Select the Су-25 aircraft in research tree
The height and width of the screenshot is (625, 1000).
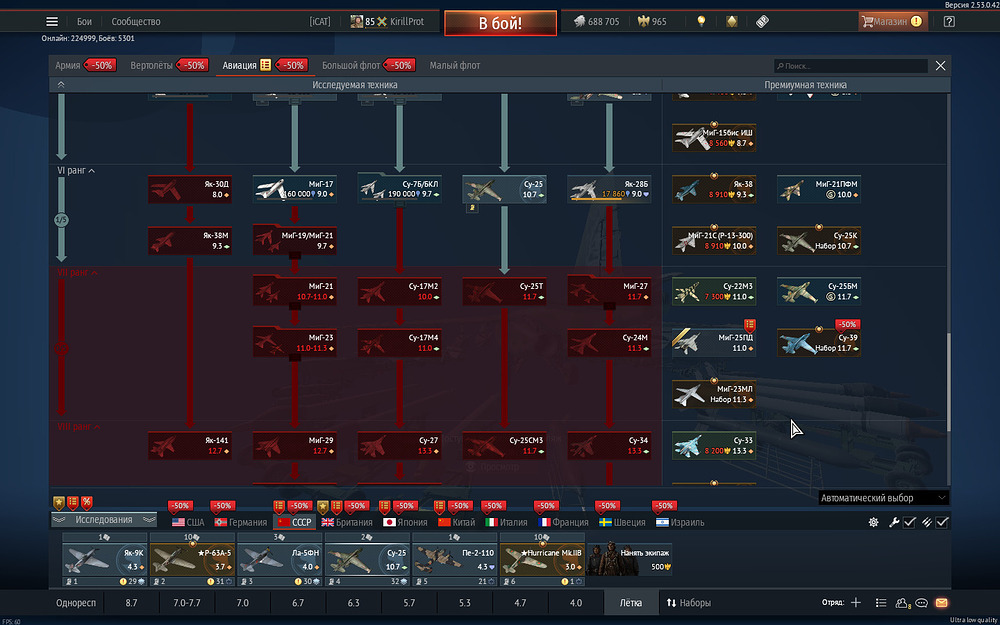(x=504, y=189)
